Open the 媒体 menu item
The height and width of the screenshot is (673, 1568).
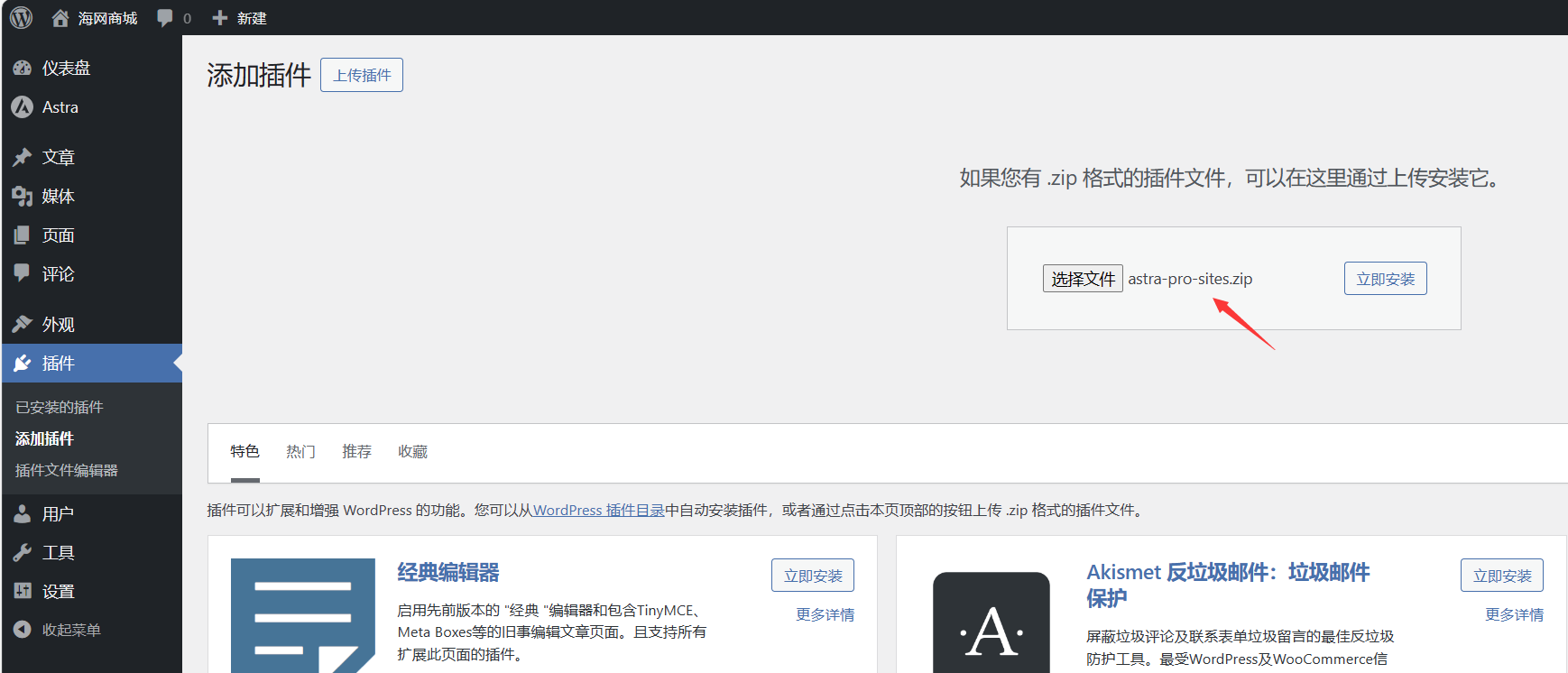pos(92,196)
